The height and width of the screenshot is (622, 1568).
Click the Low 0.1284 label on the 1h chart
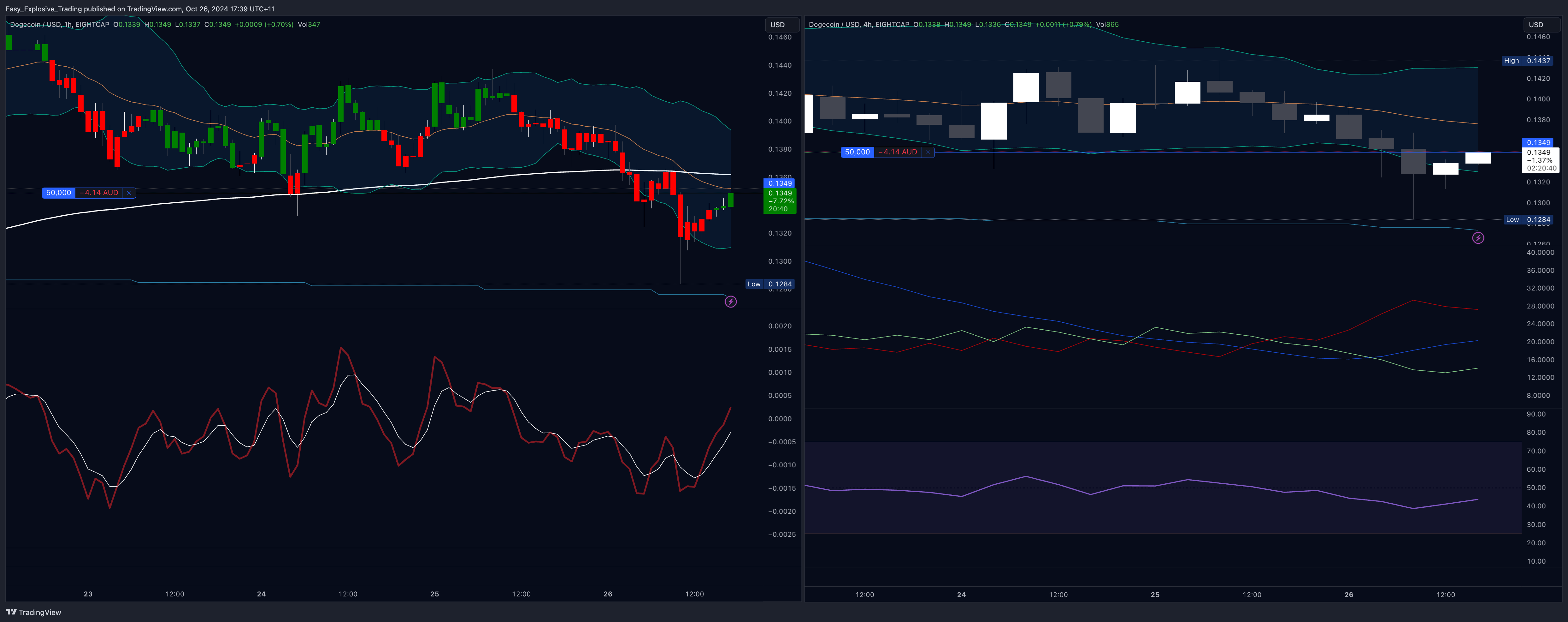tap(770, 284)
